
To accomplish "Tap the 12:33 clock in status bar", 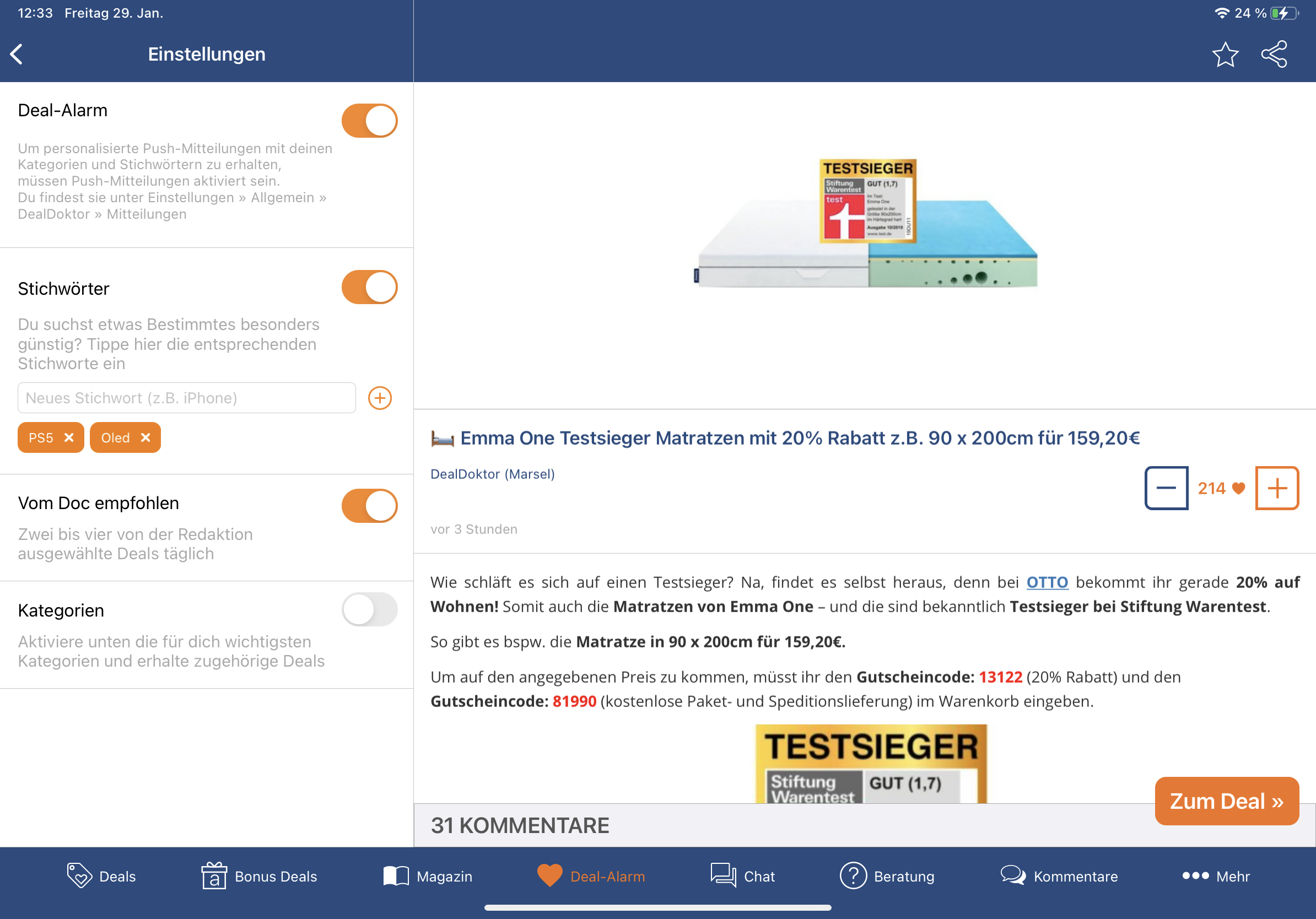I will 35,13.
